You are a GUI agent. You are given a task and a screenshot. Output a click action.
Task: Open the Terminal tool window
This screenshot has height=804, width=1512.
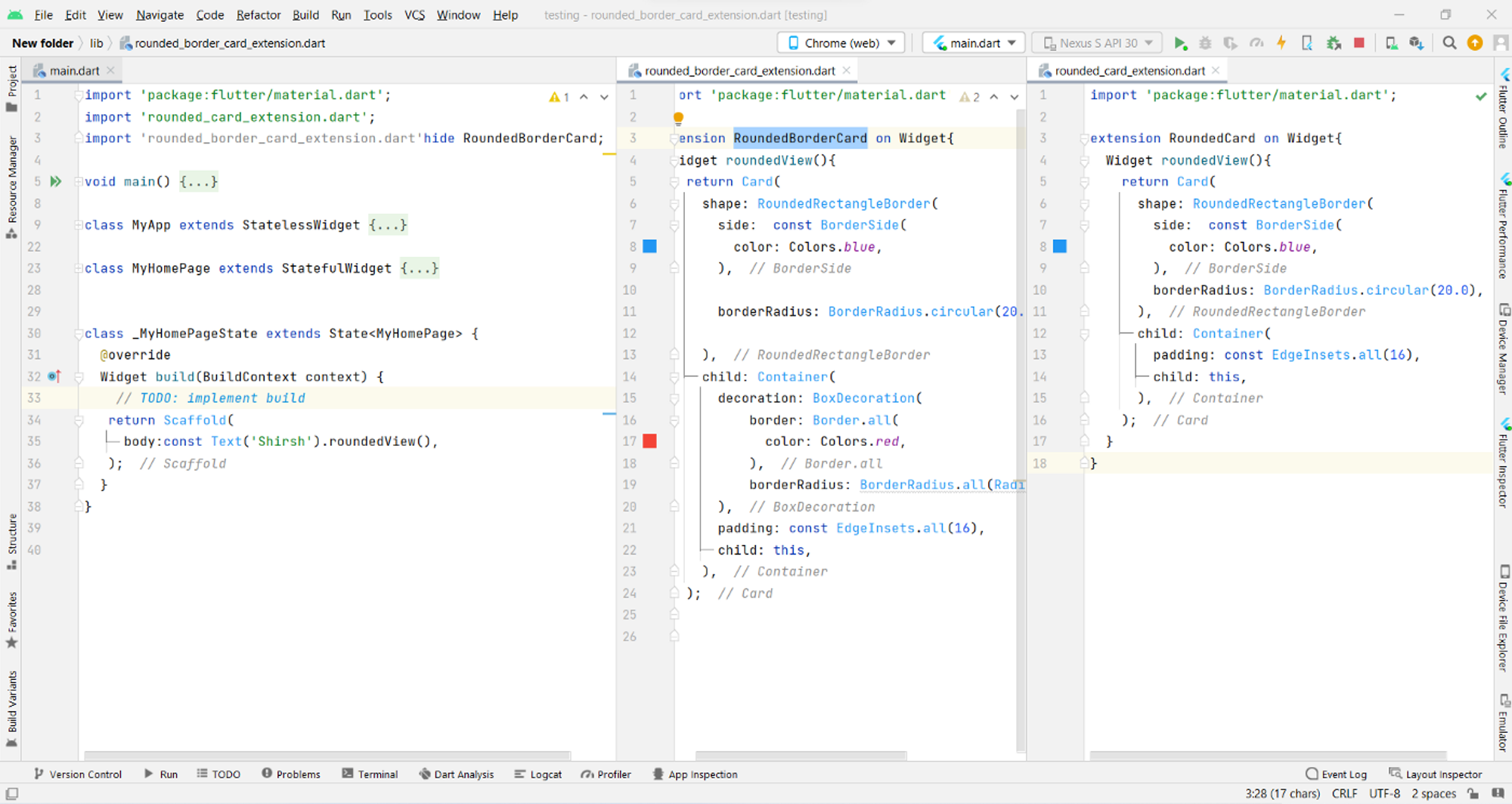point(370,774)
